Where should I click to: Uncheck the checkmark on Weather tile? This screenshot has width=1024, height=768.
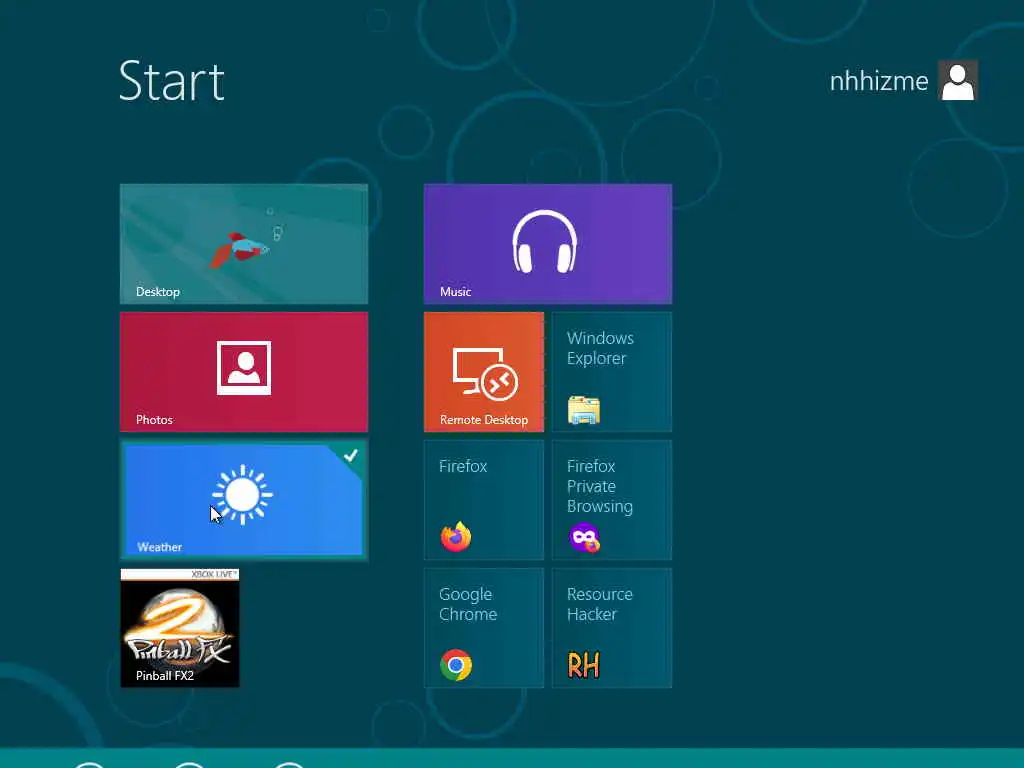coord(351,455)
